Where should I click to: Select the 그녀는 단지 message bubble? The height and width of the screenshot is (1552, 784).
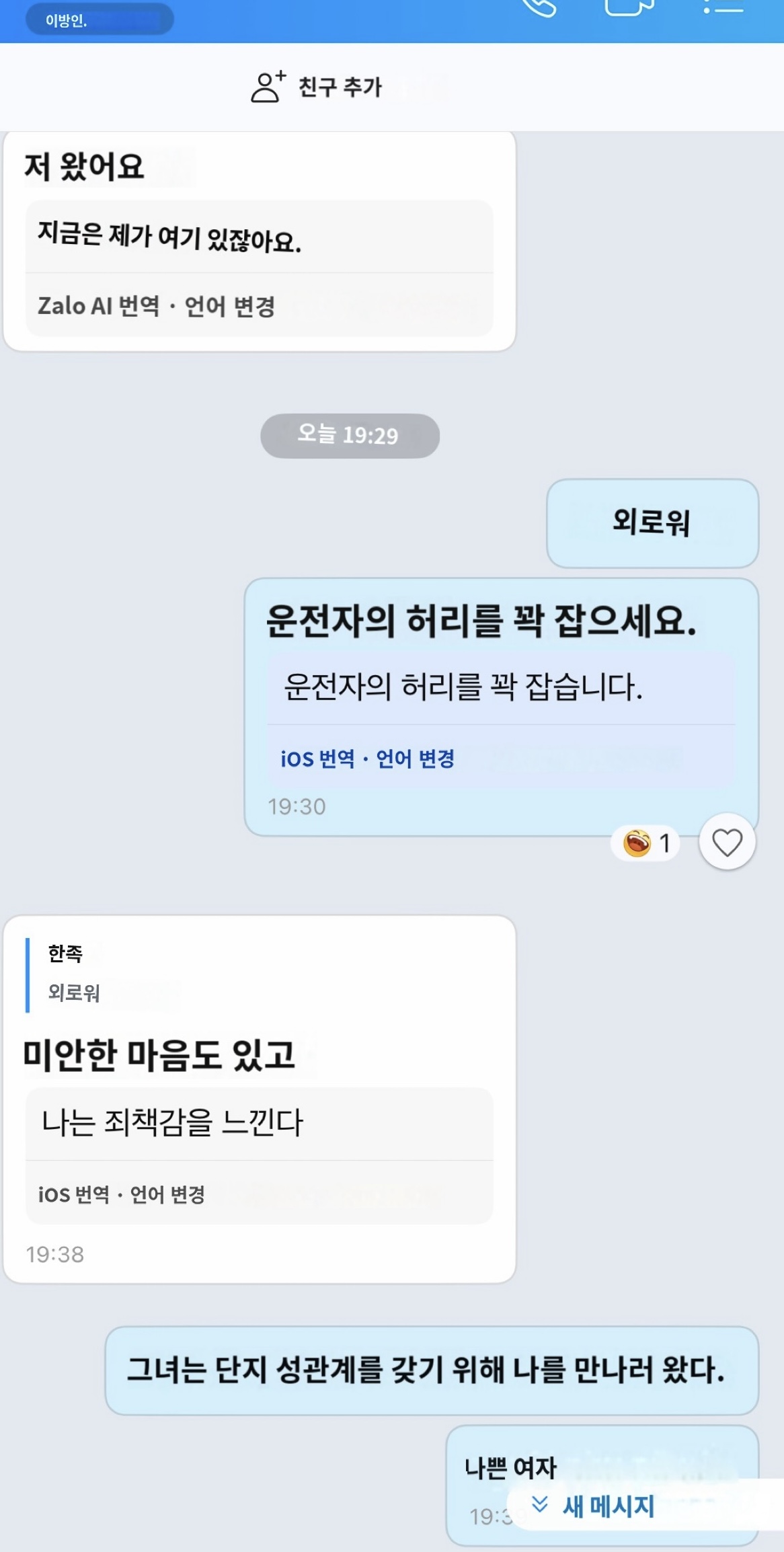pos(431,1370)
